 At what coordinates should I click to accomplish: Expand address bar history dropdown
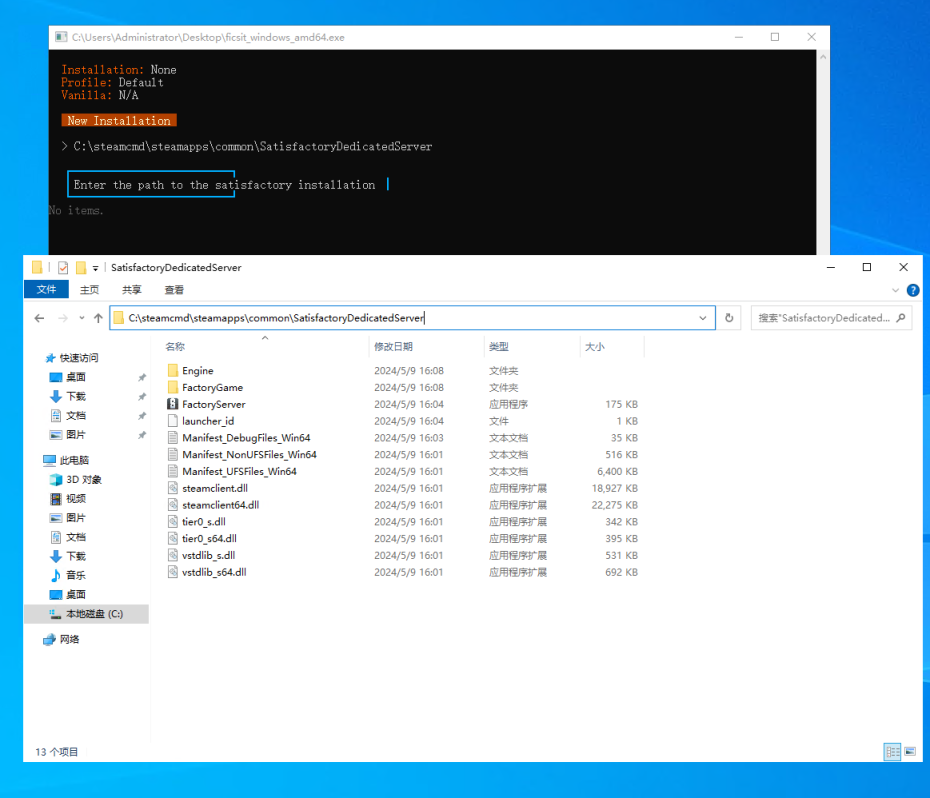(x=703, y=318)
